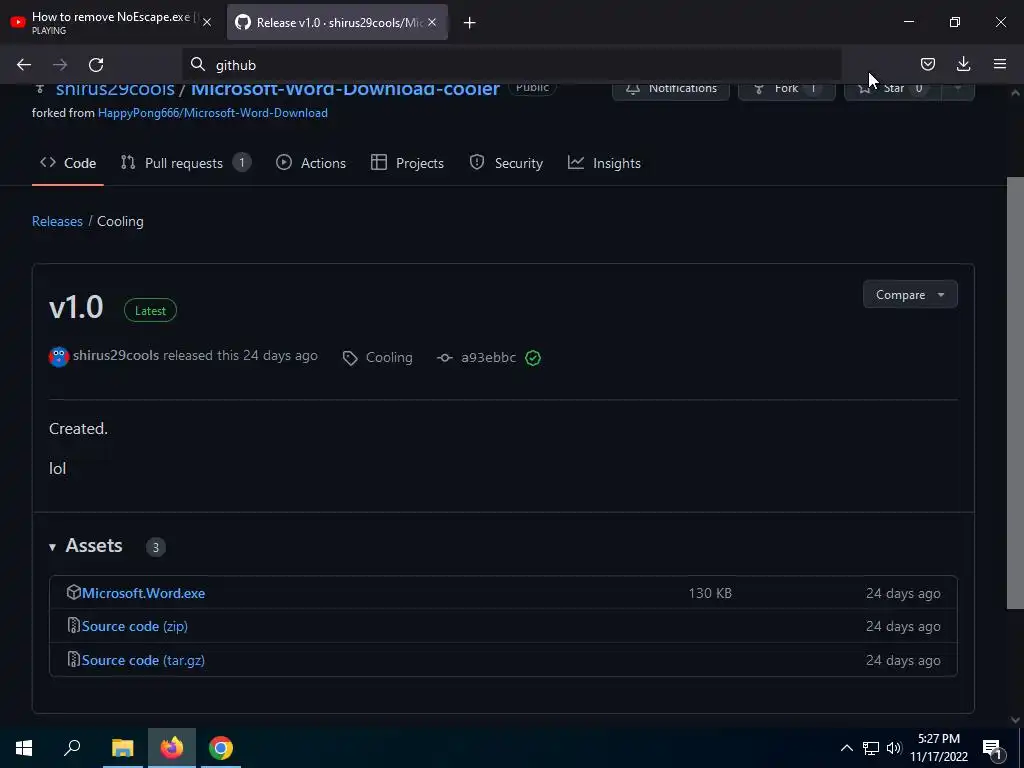The image size is (1024, 768).
Task: Reload the page with the refresh icon
Action: pos(96,65)
